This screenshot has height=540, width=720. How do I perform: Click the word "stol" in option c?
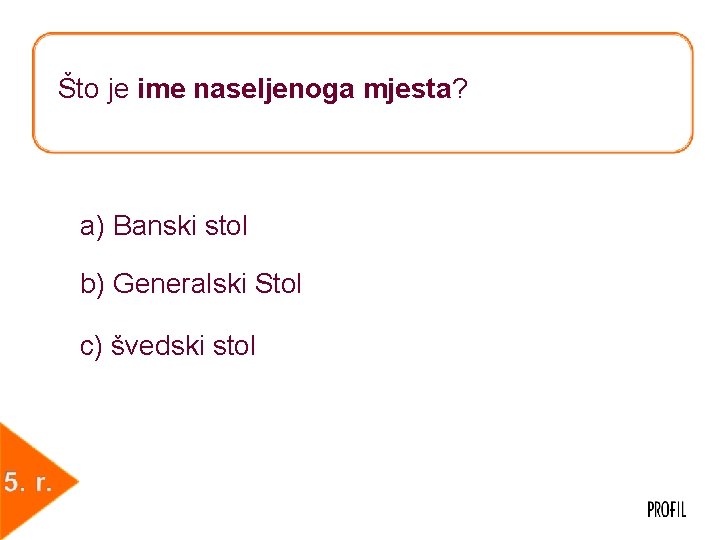click(x=233, y=346)
